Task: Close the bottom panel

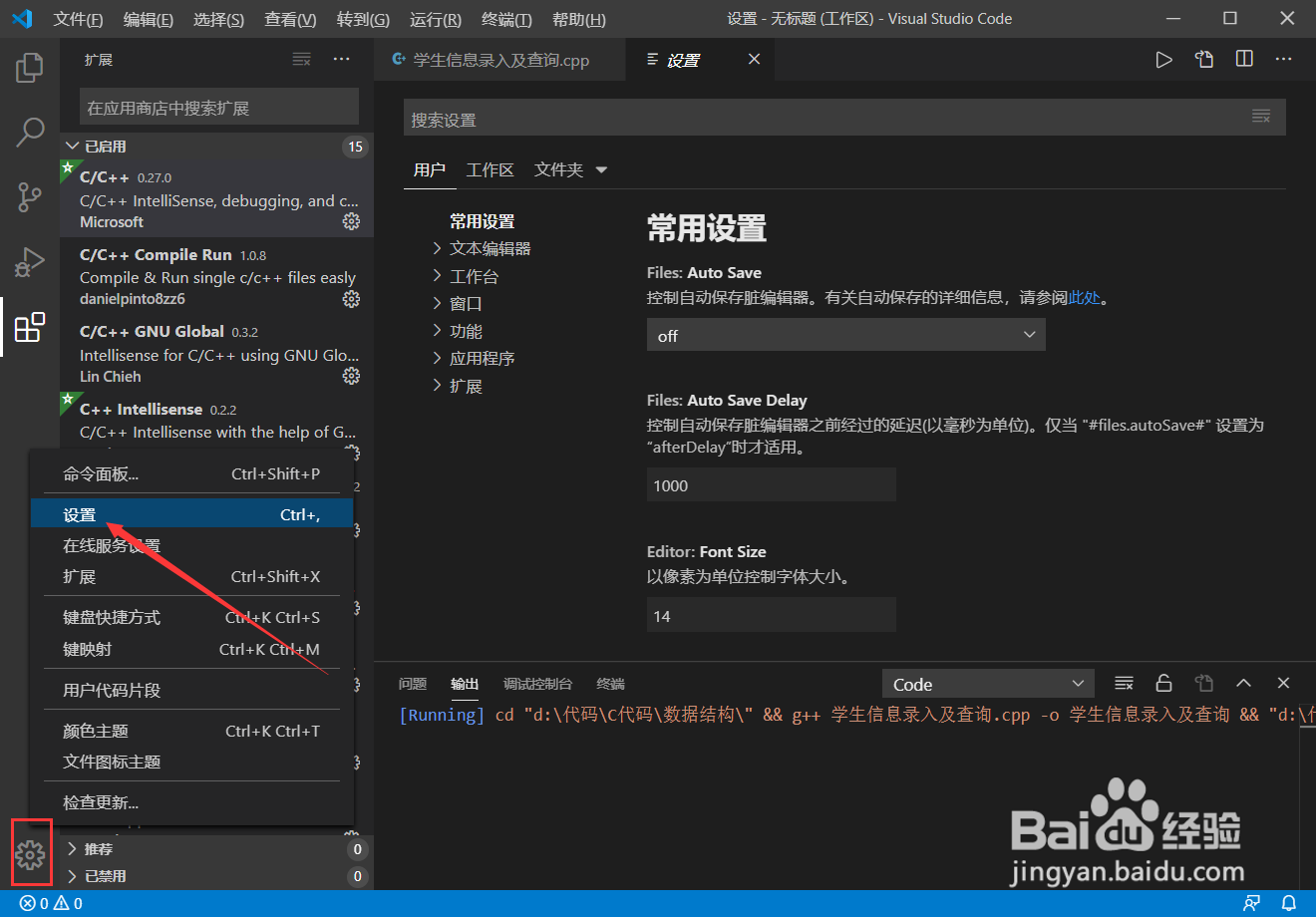Action: click(1283, 684)
